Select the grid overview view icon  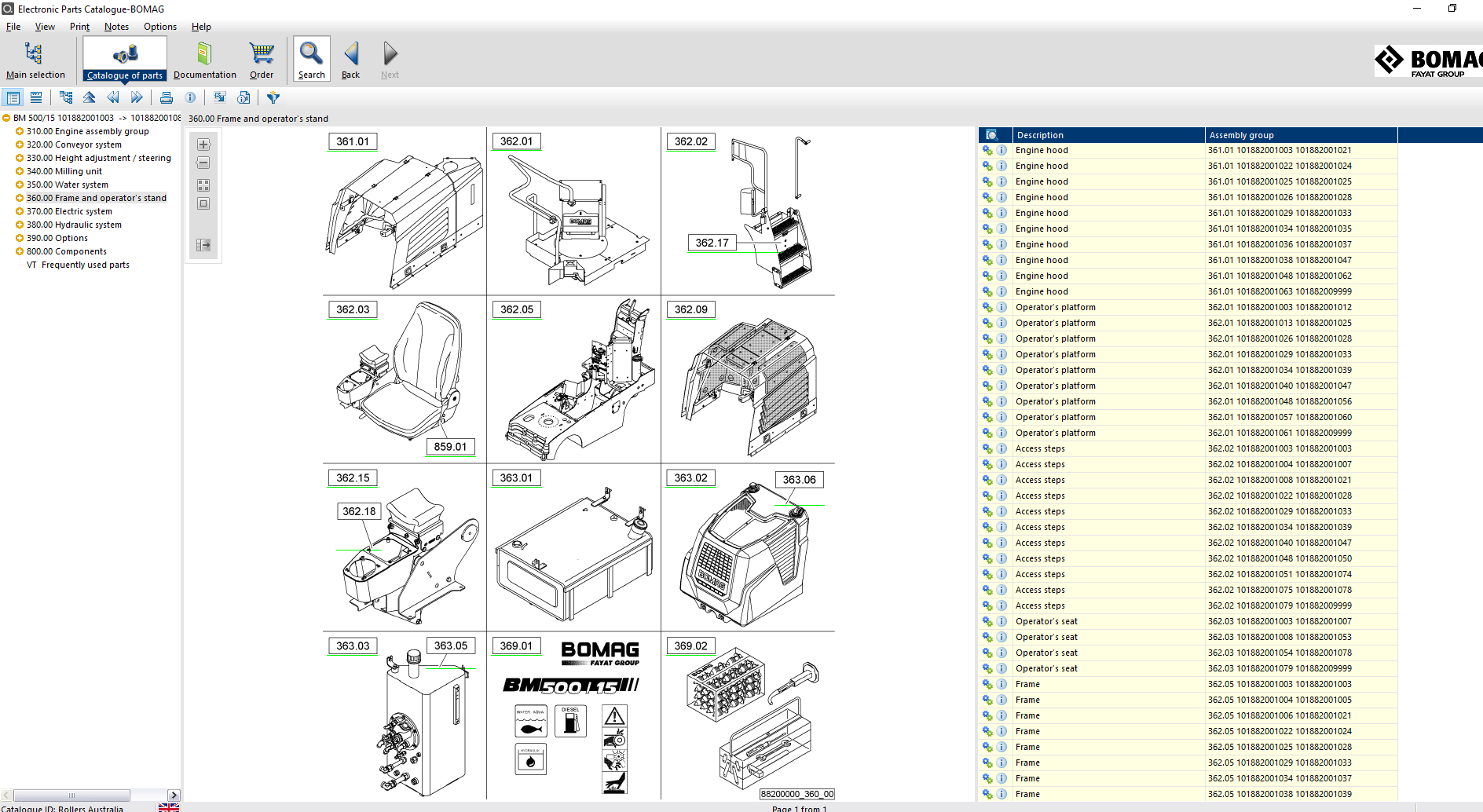tap(203, 185)
